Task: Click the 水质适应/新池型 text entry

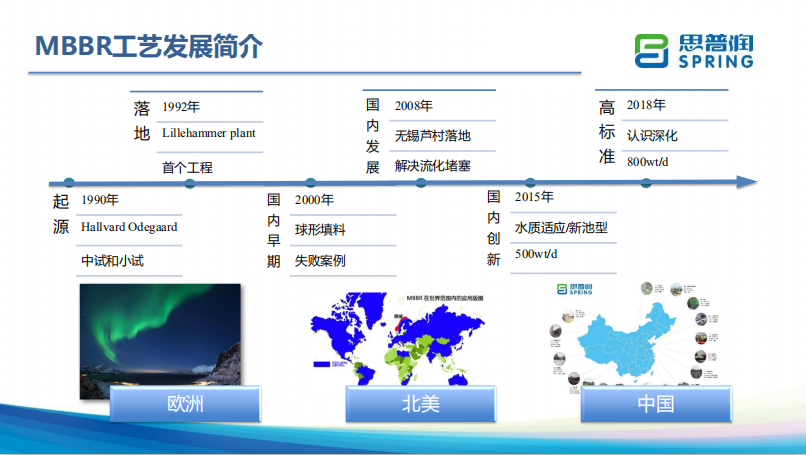Action: click(x=561, y=228)
